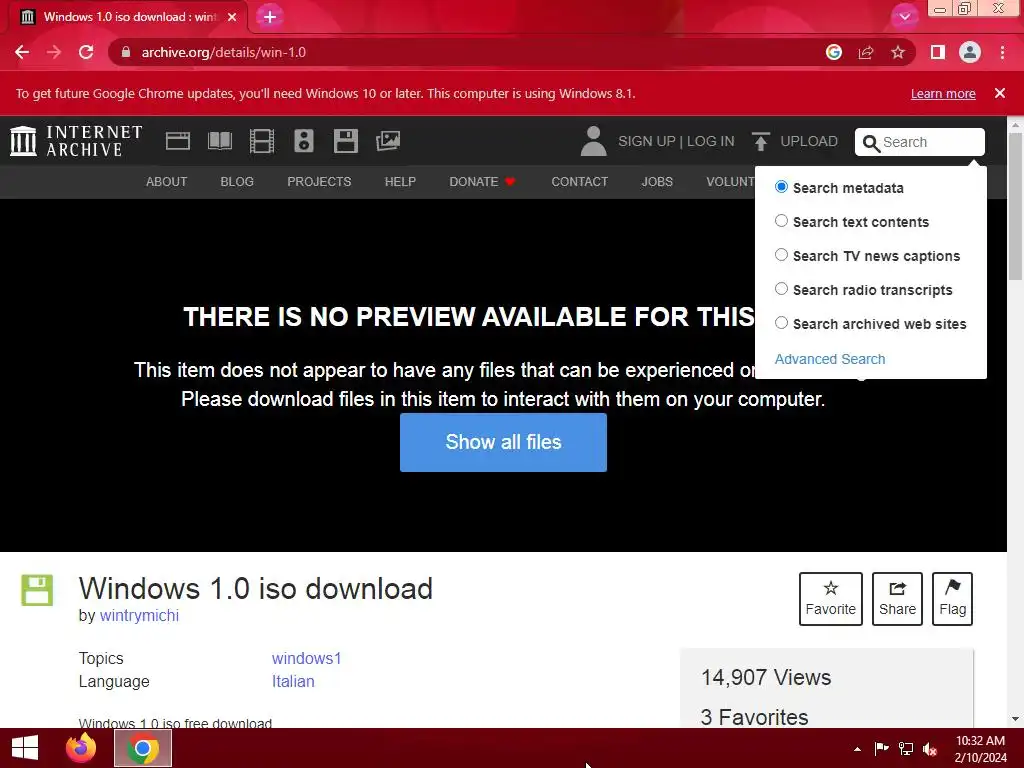
Task: Click the Chrome taskbar icon
Action: click(143, 748)
